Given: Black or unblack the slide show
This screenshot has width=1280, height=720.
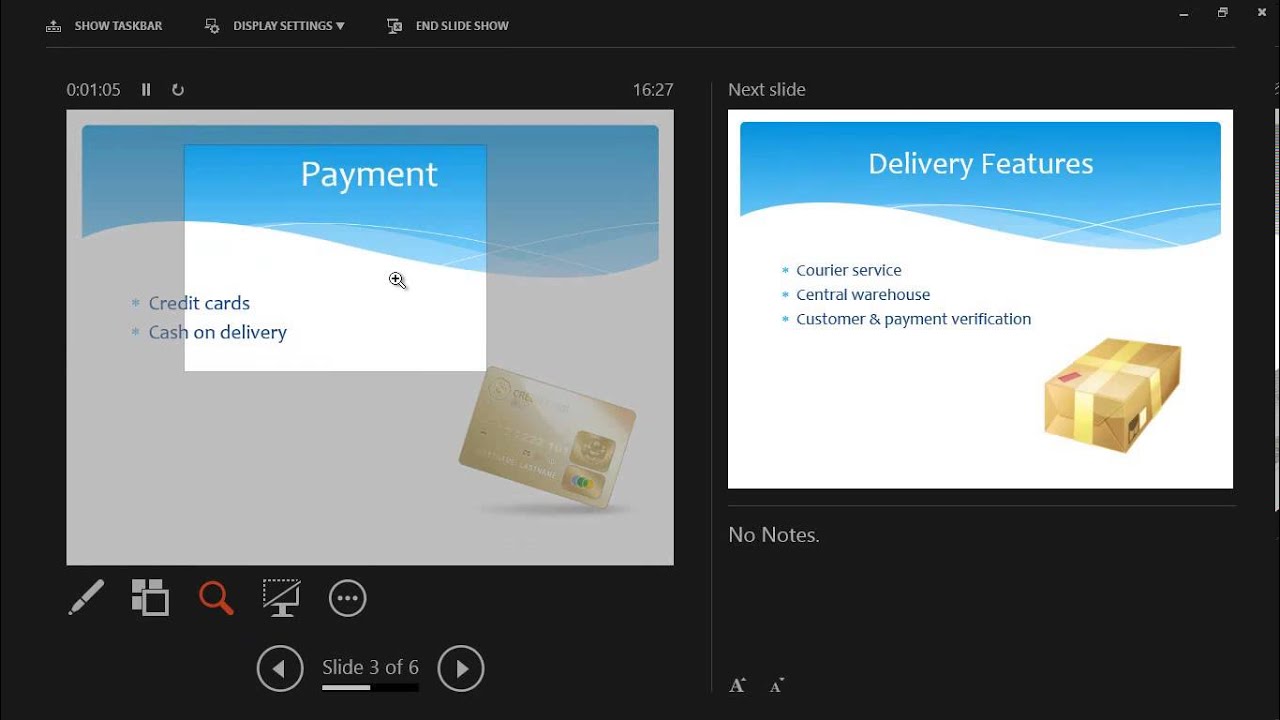Looking at the screenshot, I should (x=281, y=598).
